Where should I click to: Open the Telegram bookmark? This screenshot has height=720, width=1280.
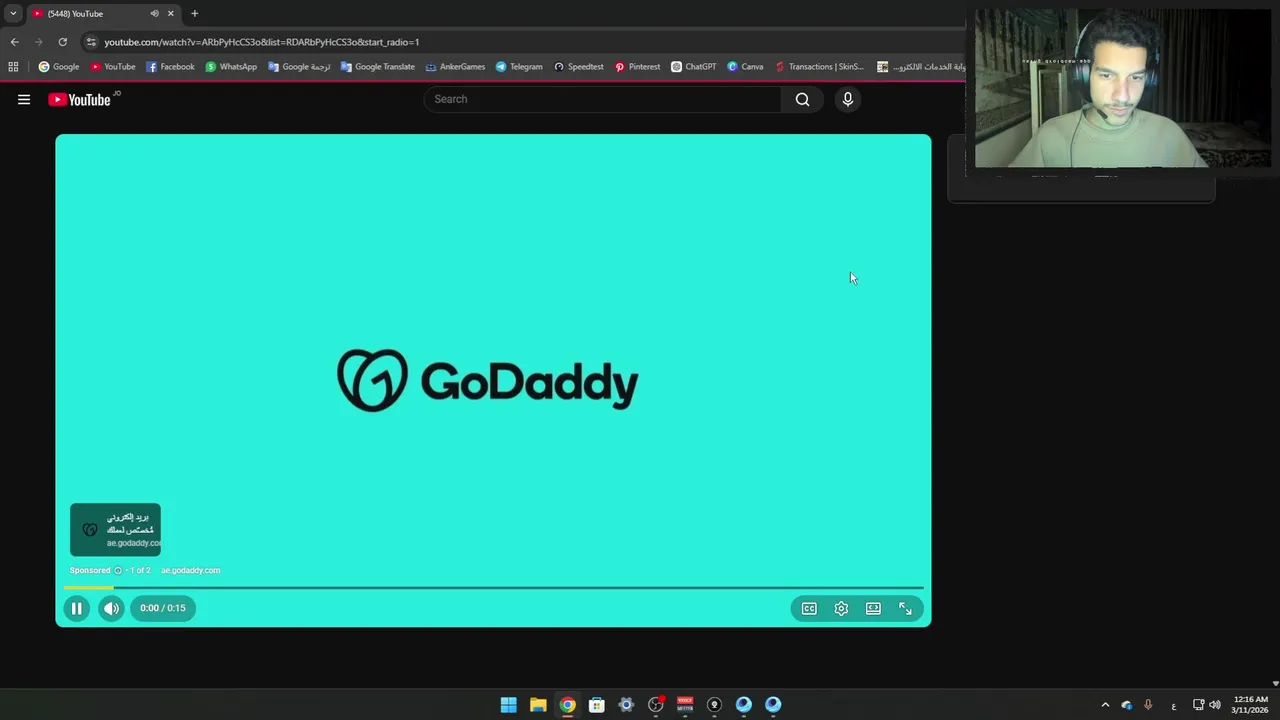coord(519,67)
